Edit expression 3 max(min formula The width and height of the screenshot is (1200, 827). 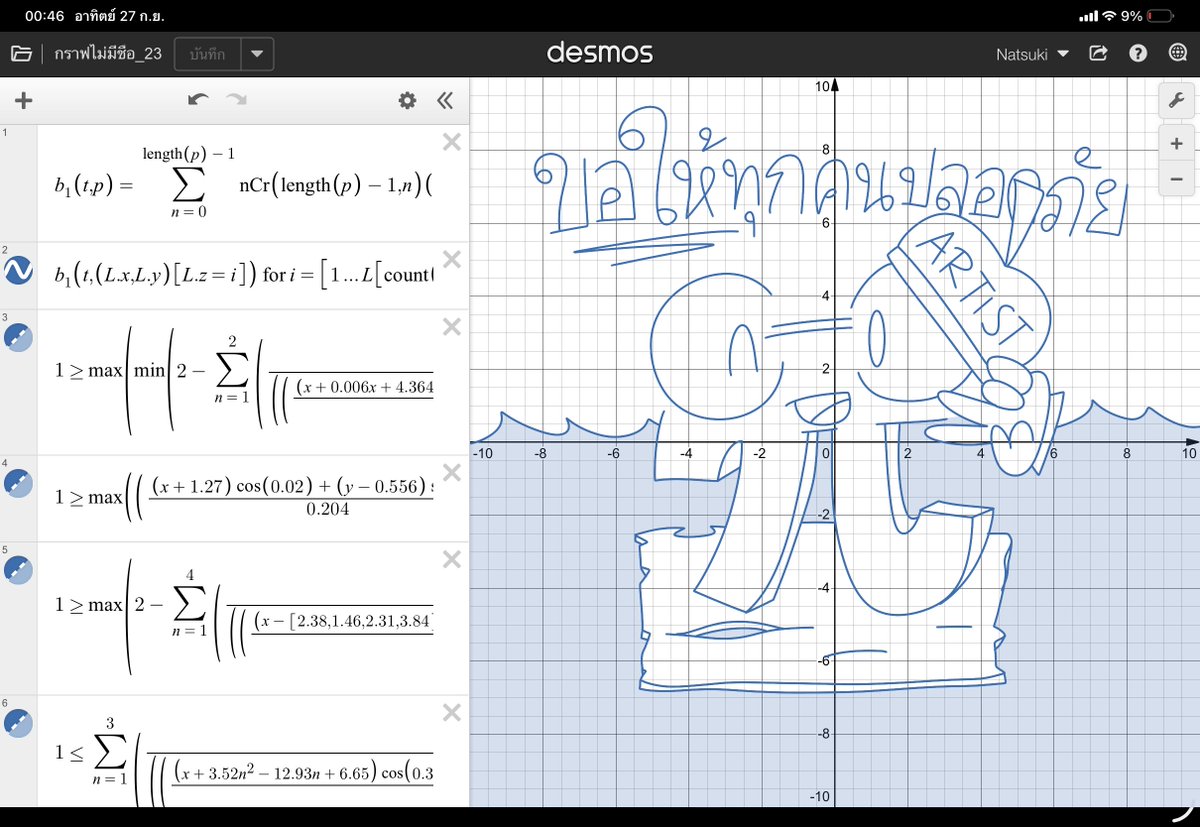coord(243,382)
